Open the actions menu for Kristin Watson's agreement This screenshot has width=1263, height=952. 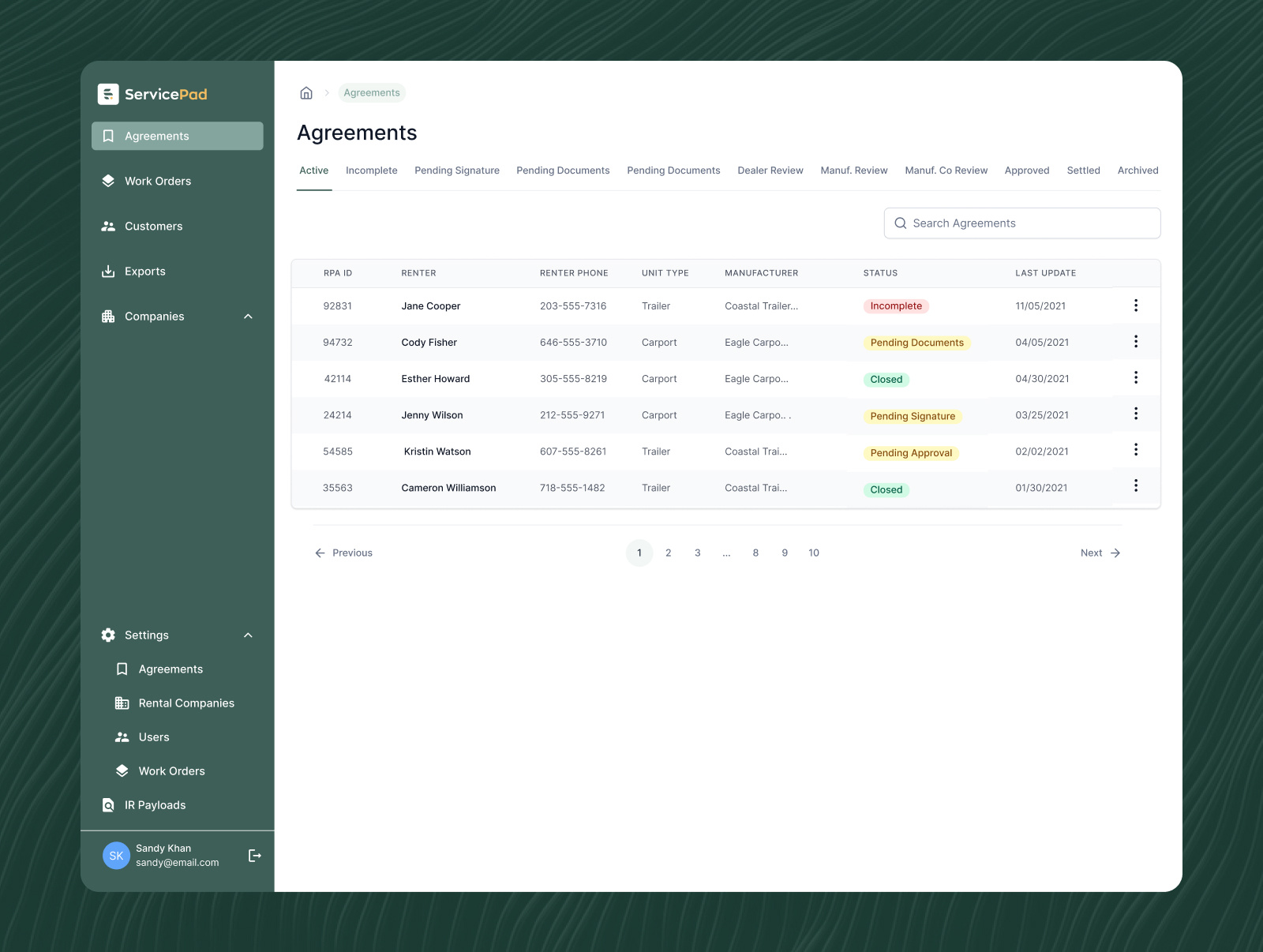[1136, 449]
